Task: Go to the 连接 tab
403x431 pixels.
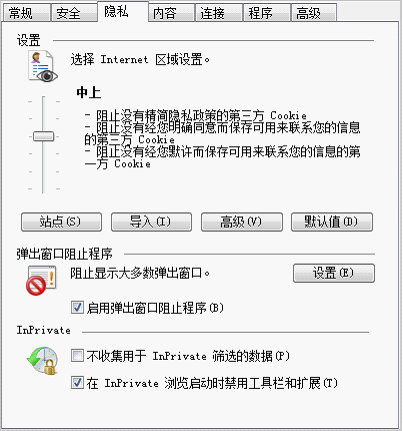Action: (219, 13)
